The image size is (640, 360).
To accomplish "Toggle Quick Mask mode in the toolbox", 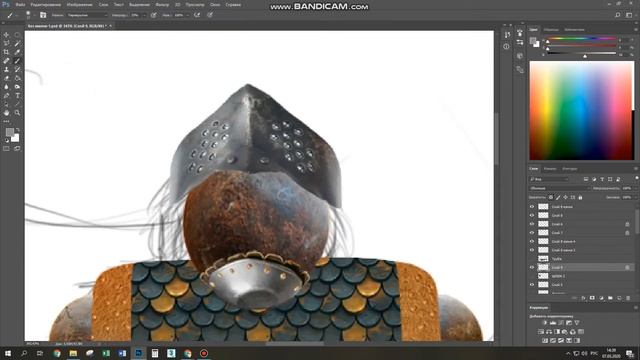I will coord(6,149).
